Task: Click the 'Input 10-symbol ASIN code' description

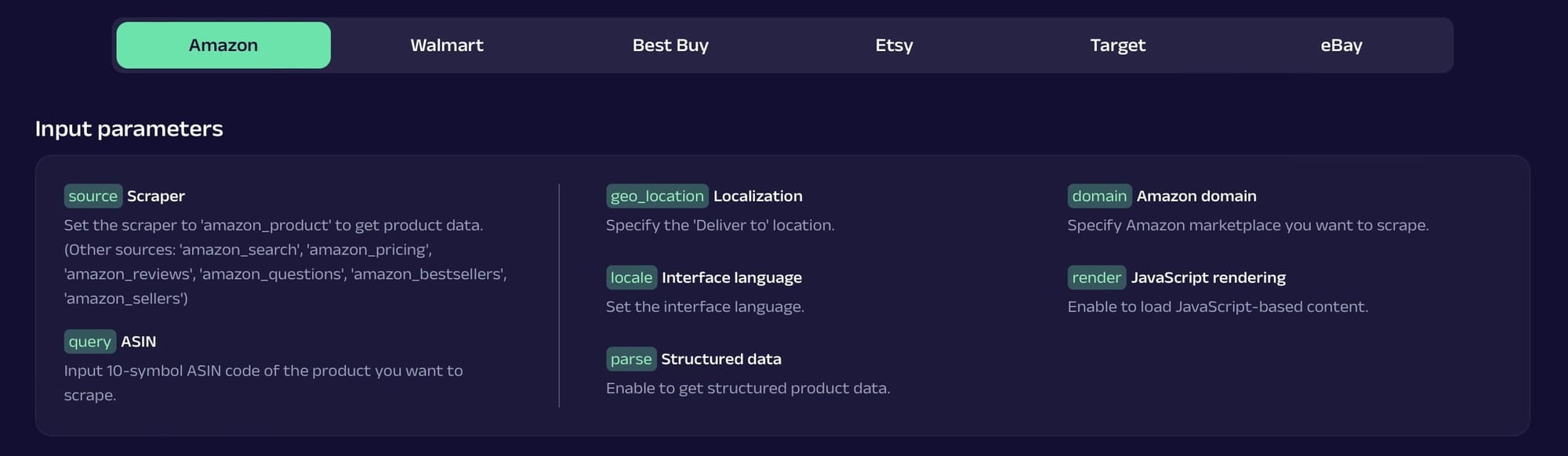Action: (x=263, y=383)
